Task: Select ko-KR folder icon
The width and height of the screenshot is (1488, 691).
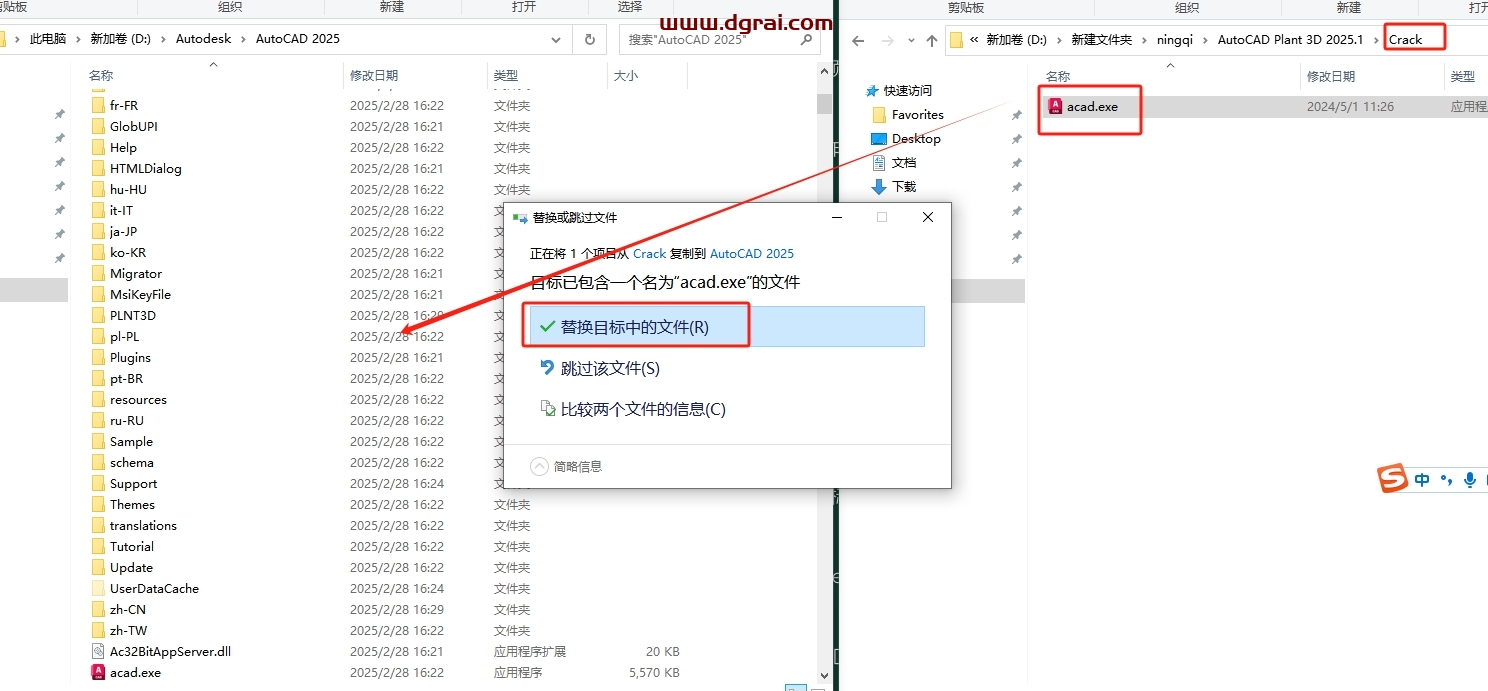Action: (x=98, y=252)
